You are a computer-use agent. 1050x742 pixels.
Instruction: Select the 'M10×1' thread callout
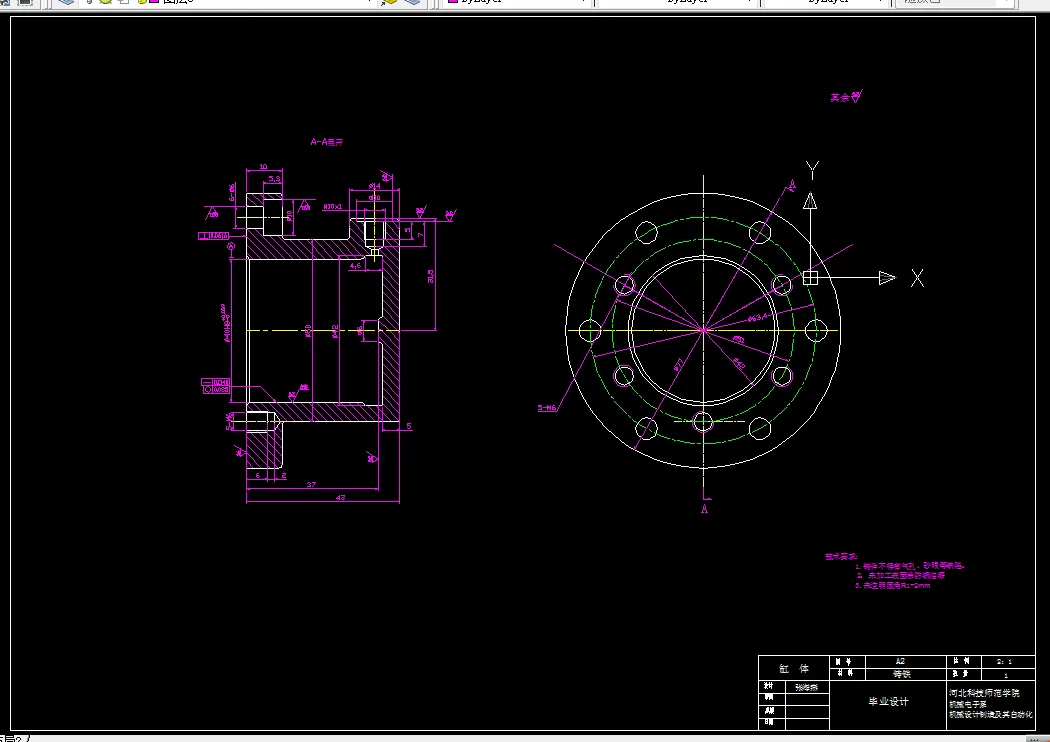[333, 207]
